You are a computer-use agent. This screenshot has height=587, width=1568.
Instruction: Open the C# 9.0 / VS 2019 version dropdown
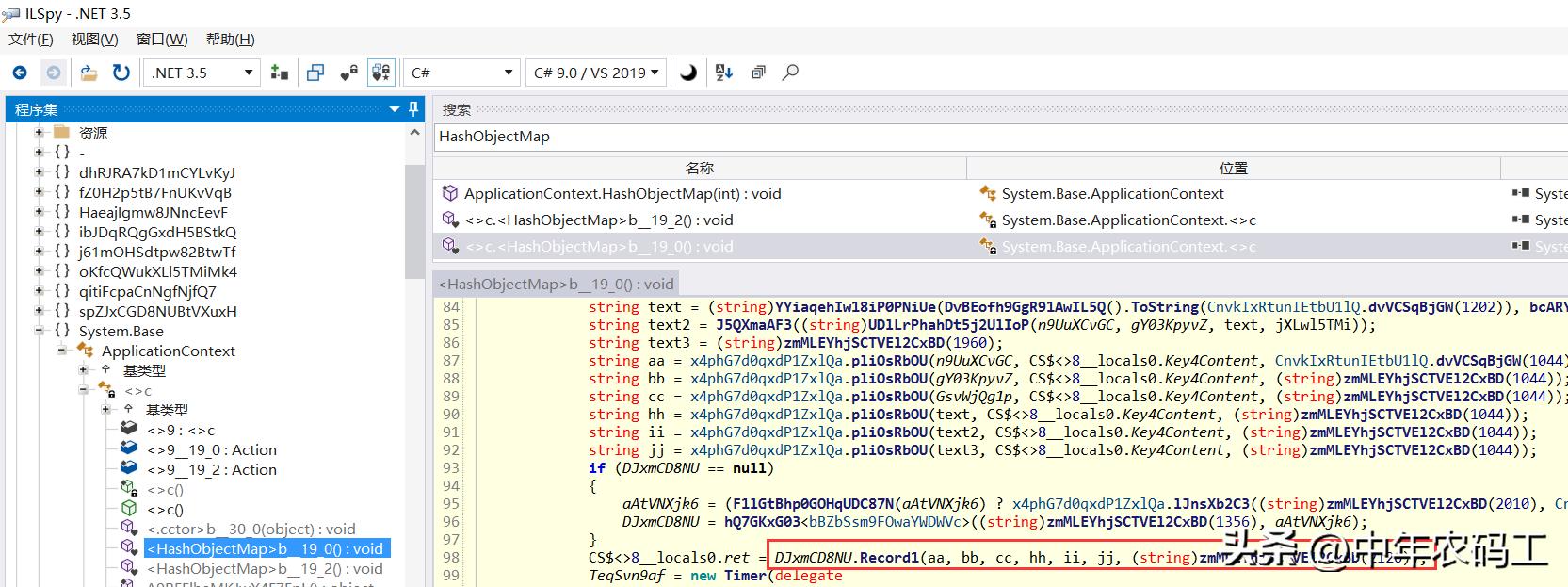point(655,73)
